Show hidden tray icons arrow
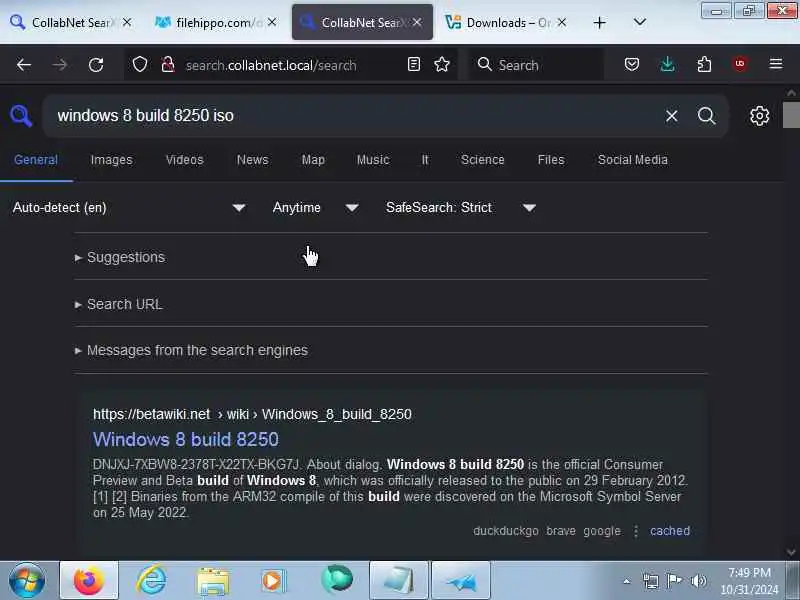This screenshot has width=800, height=600. (x=627, y=581)
